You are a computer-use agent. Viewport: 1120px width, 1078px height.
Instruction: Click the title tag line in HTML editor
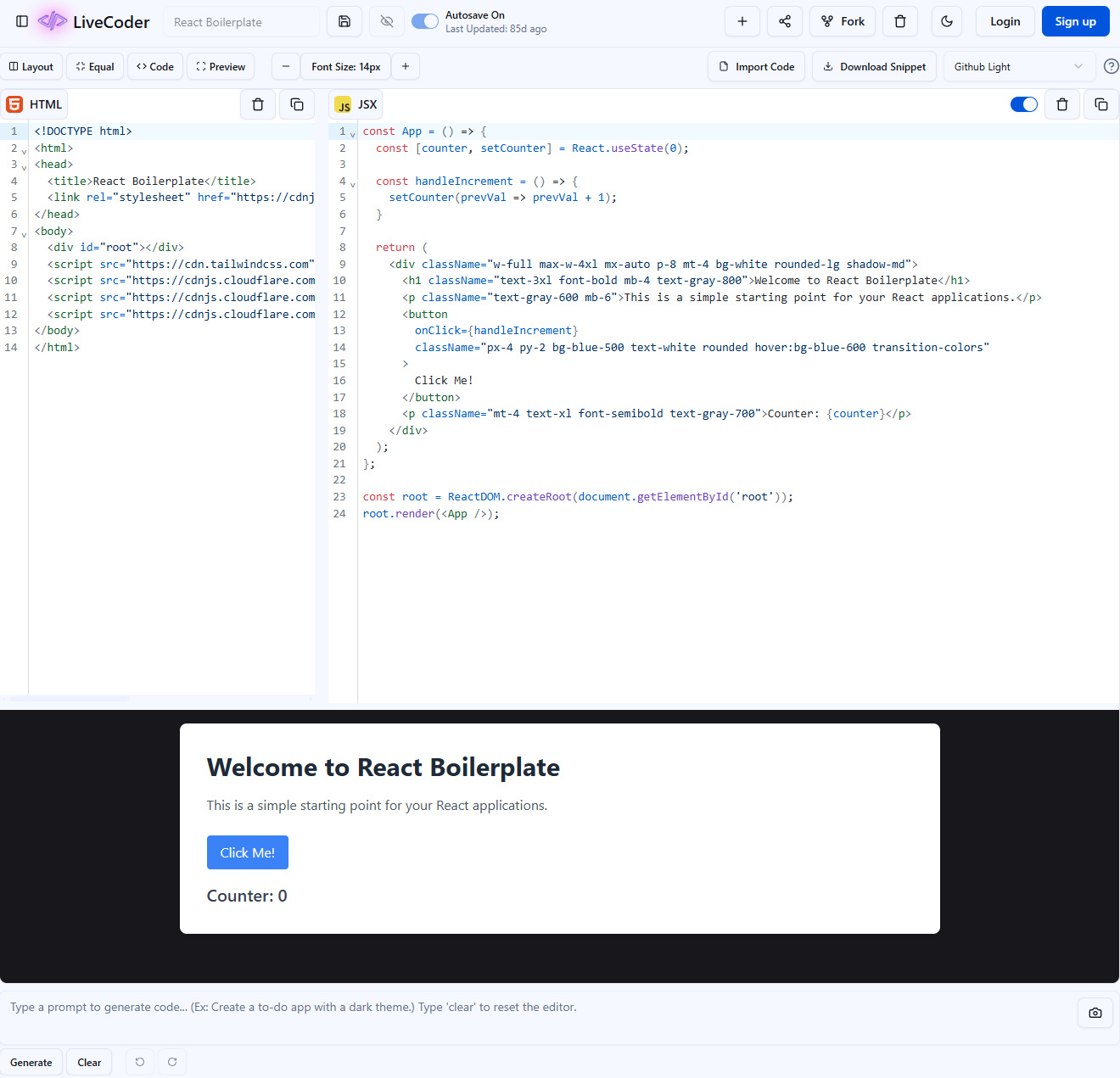[x=152, y=181]
